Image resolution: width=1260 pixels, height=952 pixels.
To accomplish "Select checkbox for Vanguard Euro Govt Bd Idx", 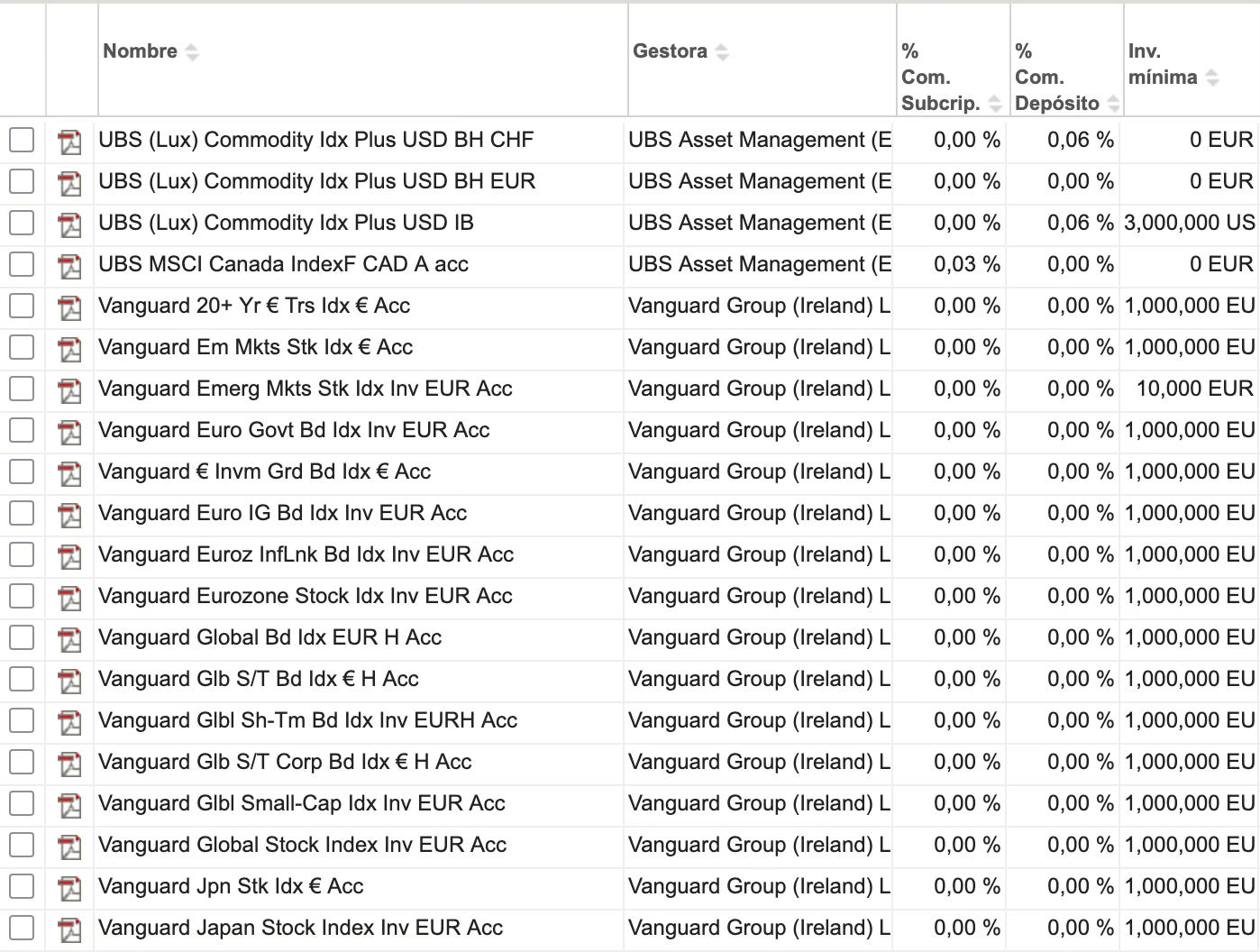I will (22, 430).
